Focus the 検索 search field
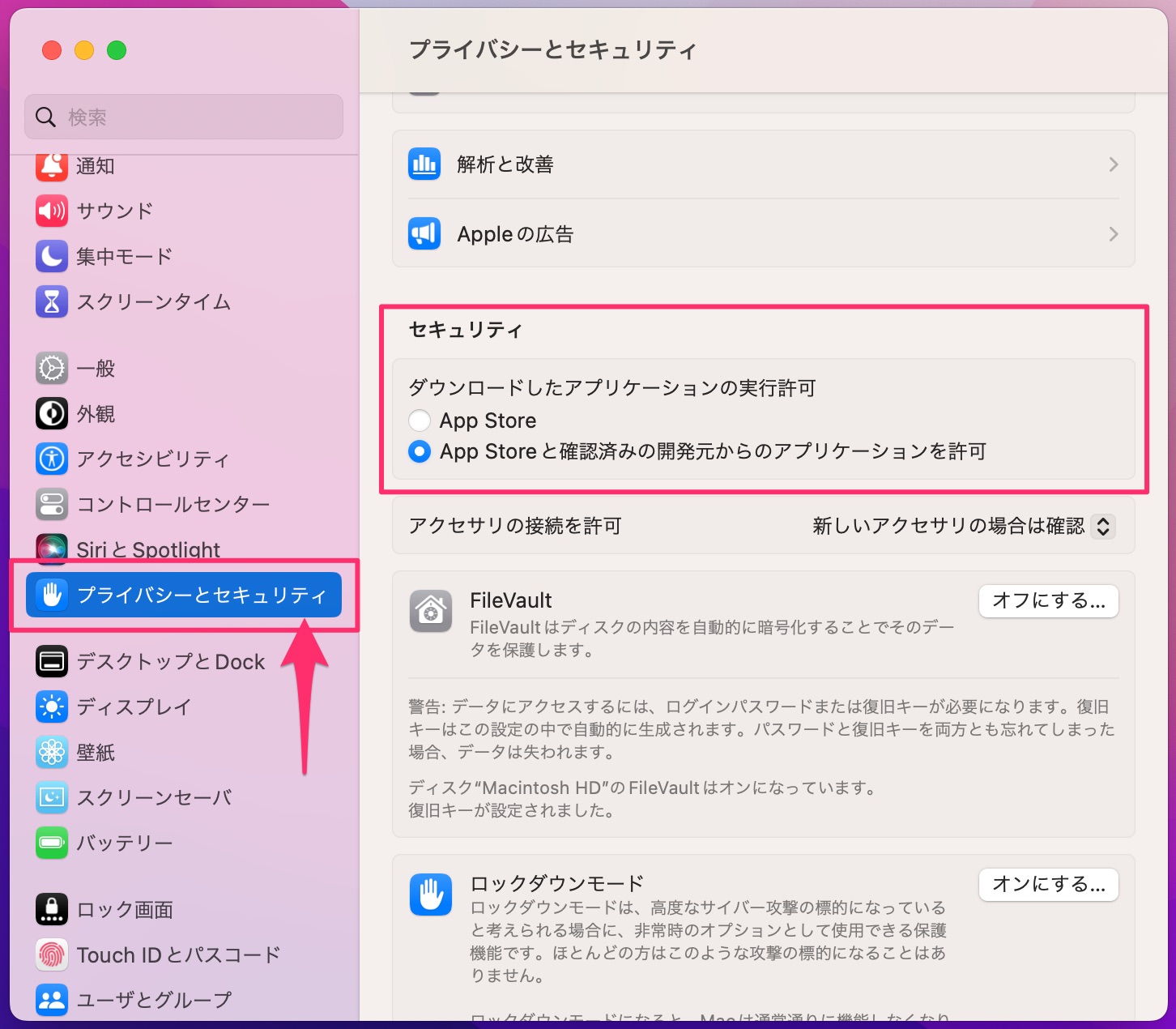The image size is (1176, 1029). tap(184, 117)
